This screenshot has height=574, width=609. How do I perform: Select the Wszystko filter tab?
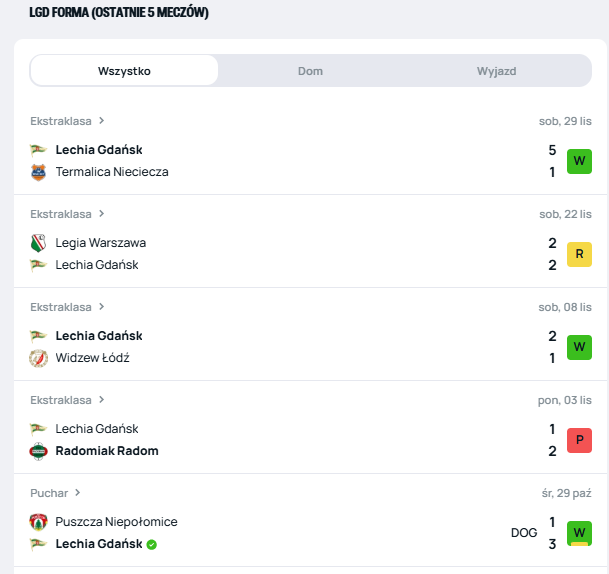124,71
